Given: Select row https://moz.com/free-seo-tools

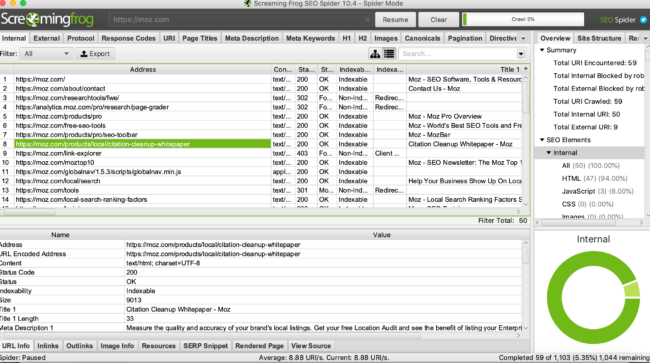Looking at the screenshot, I should tap(261, 126).
